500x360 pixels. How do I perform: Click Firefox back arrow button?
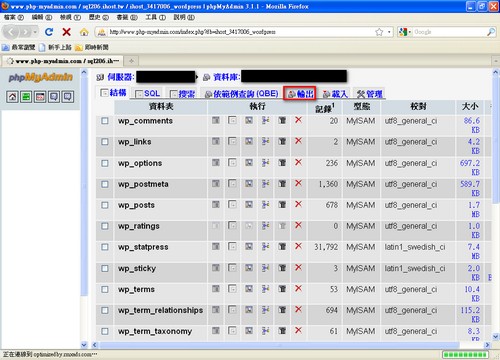click(x=12, y=32)
